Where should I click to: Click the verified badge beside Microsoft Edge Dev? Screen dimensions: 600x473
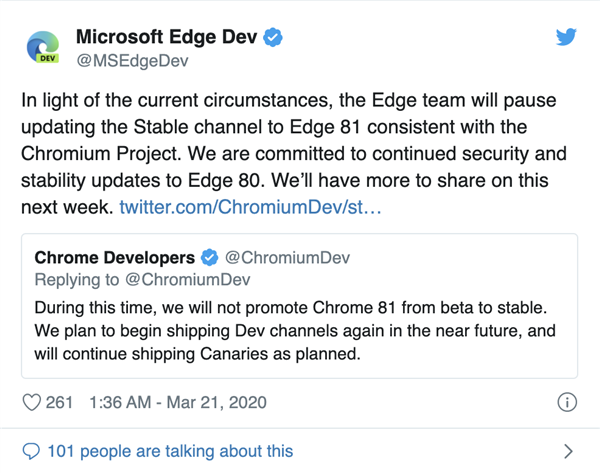pyautogui.click(x=273, y=38)
